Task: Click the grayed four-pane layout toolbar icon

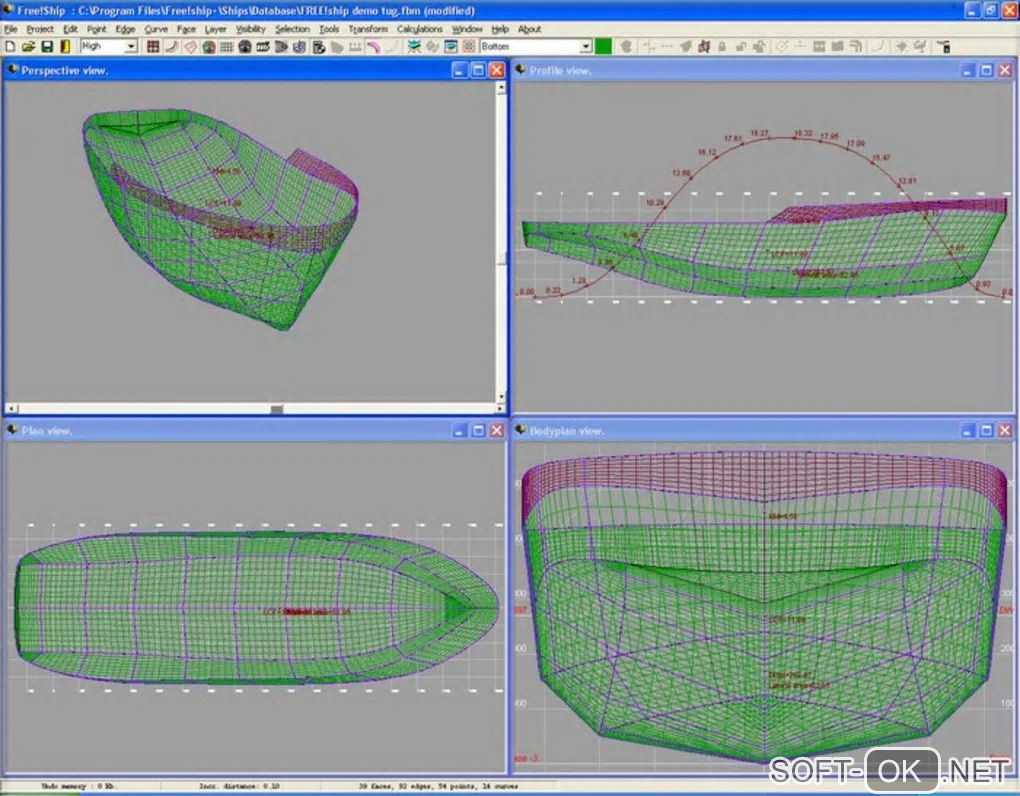Action: tap(819, 46)
